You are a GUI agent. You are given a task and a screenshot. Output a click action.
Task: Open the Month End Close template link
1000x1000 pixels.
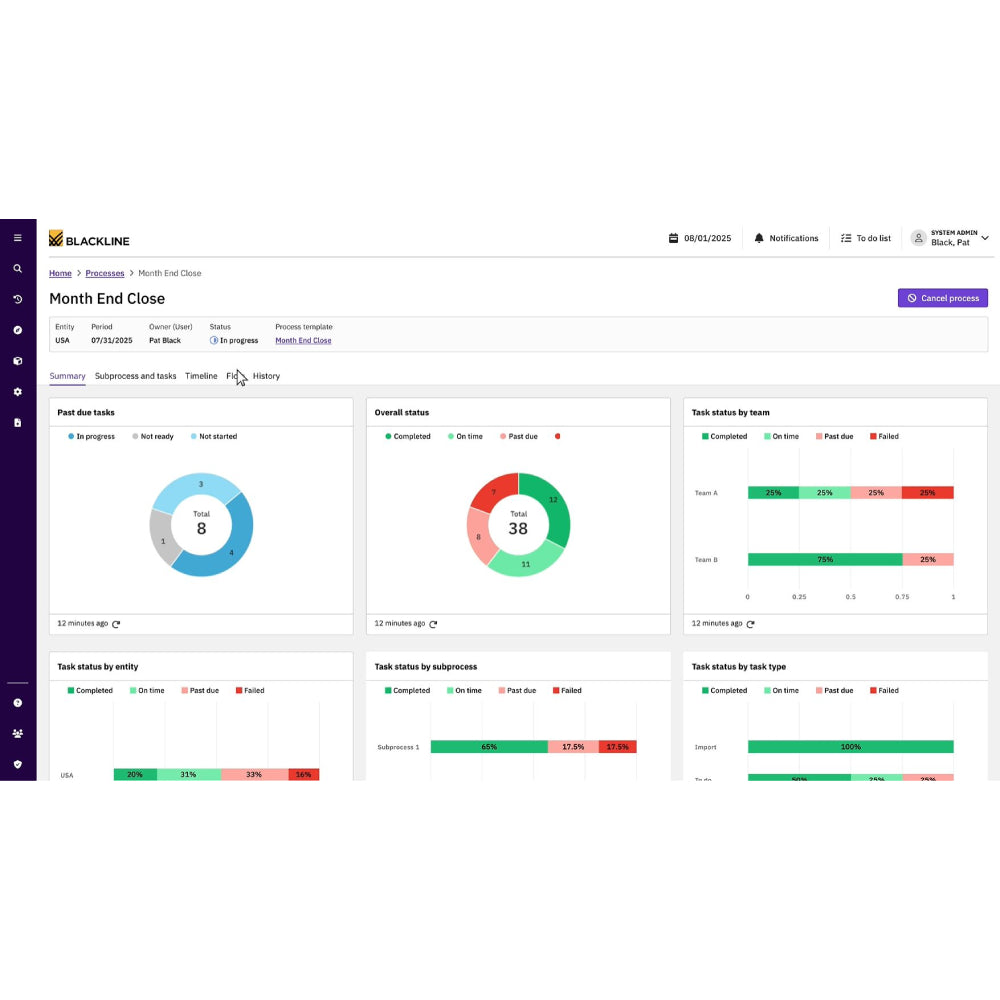pyautogui.click(x=303, y=340)
